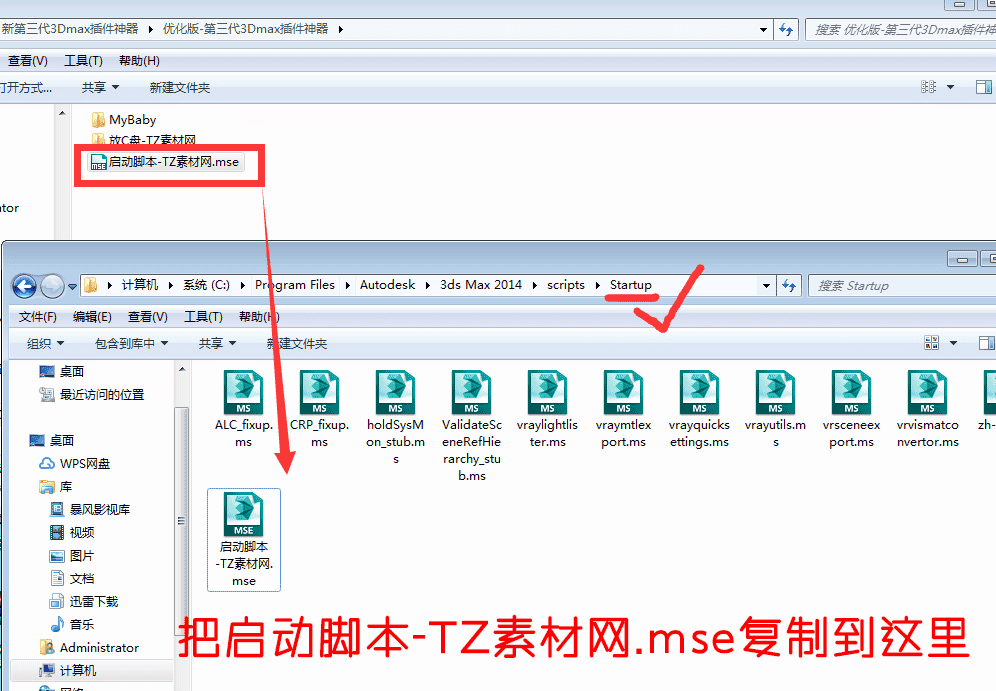Screen dimensions: 996x691
Task: Click 计算机 breadcrumb in address bar
Action: click(140, 285)
